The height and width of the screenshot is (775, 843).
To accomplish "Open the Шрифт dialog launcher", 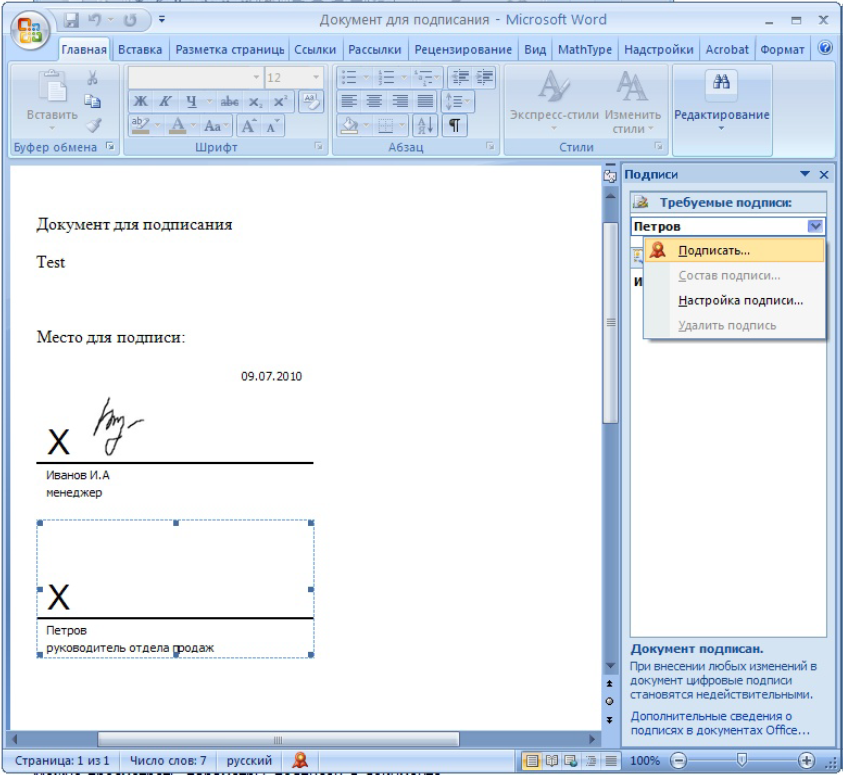I will tap(318, 146).
